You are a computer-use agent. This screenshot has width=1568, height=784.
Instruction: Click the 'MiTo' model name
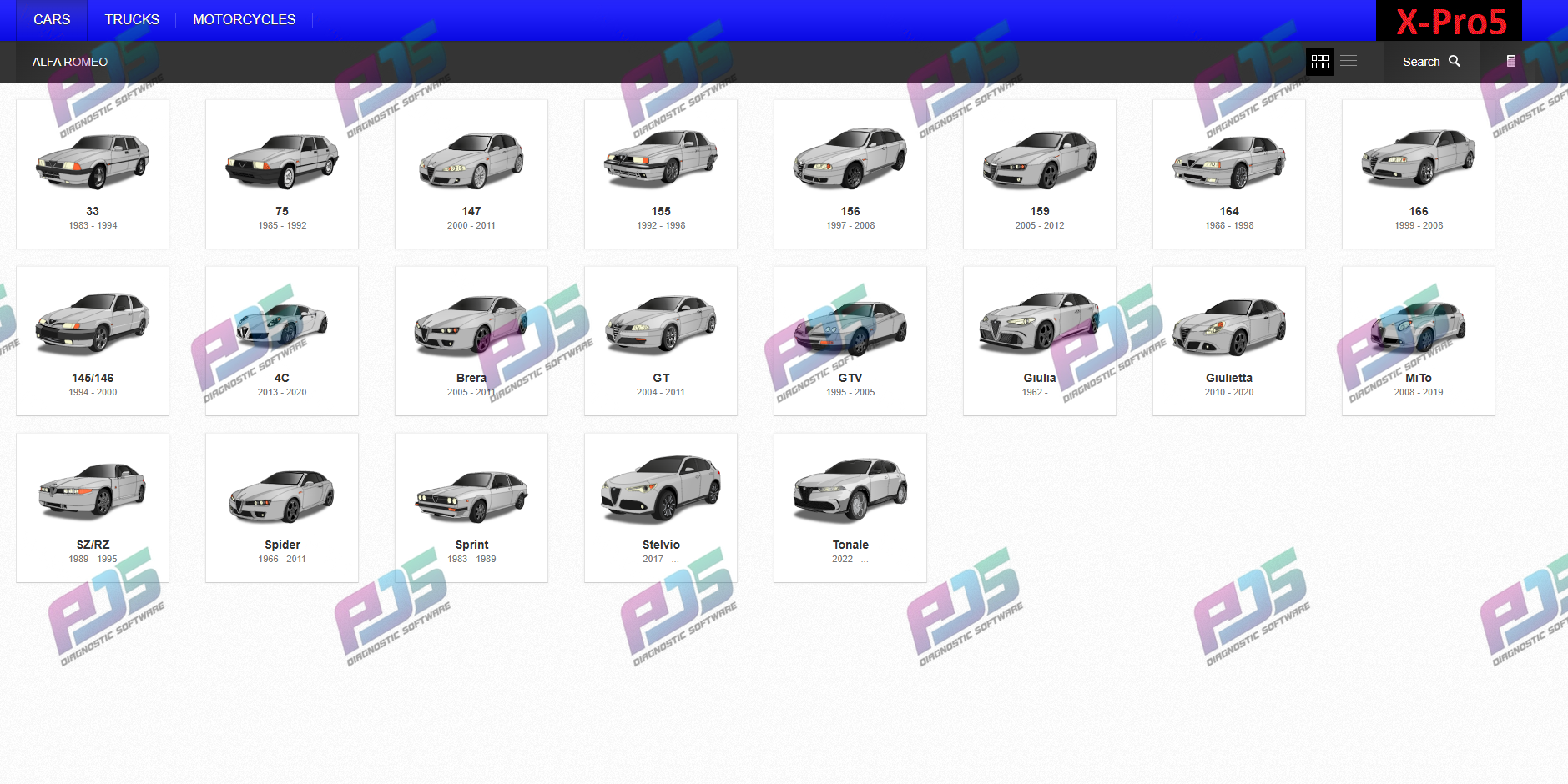tap(1419, 378)
